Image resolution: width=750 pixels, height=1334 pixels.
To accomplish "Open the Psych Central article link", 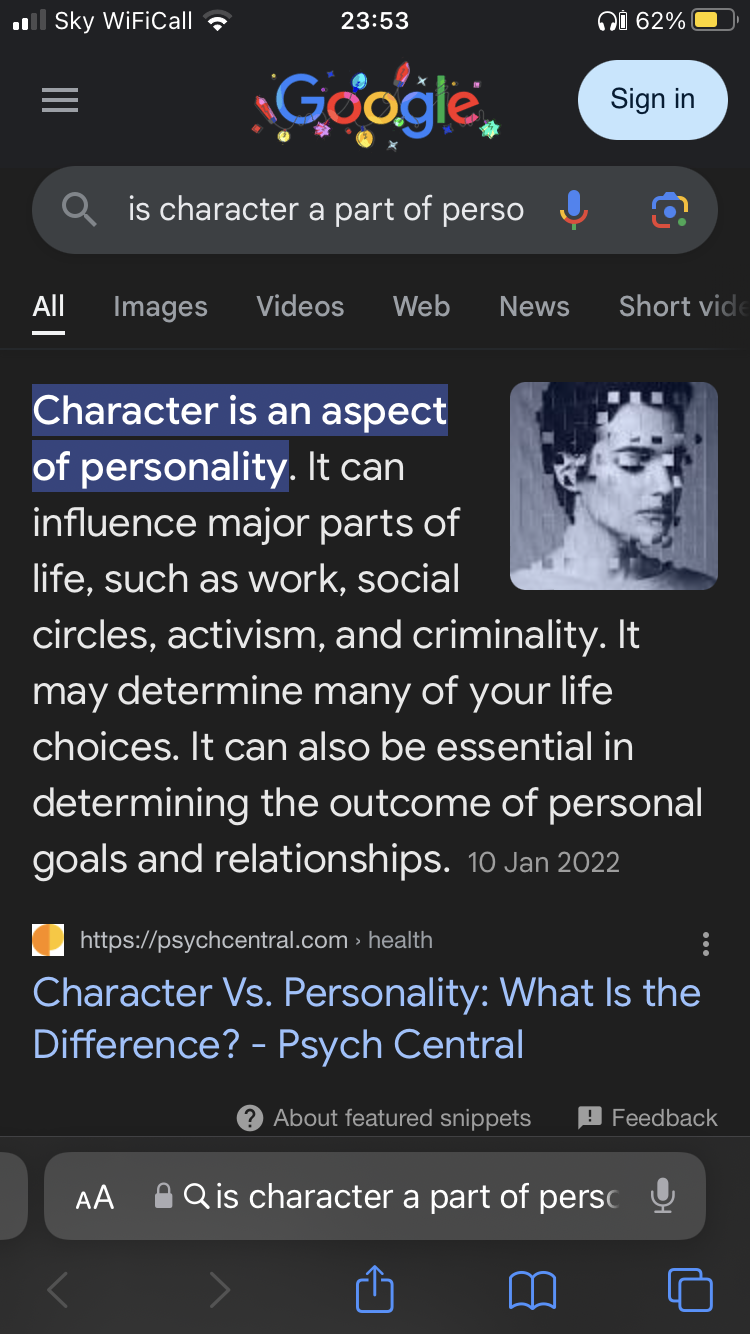I will (x=366, y=1018).
